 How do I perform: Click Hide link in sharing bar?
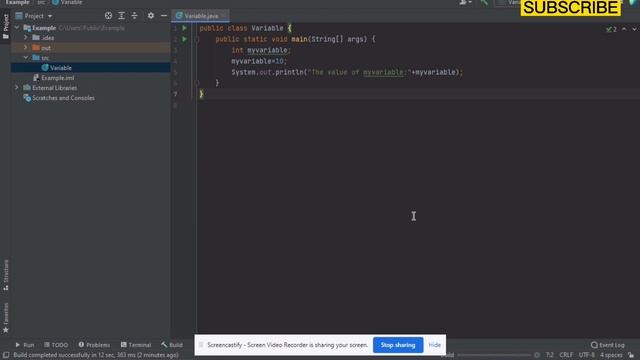point(434,345)
